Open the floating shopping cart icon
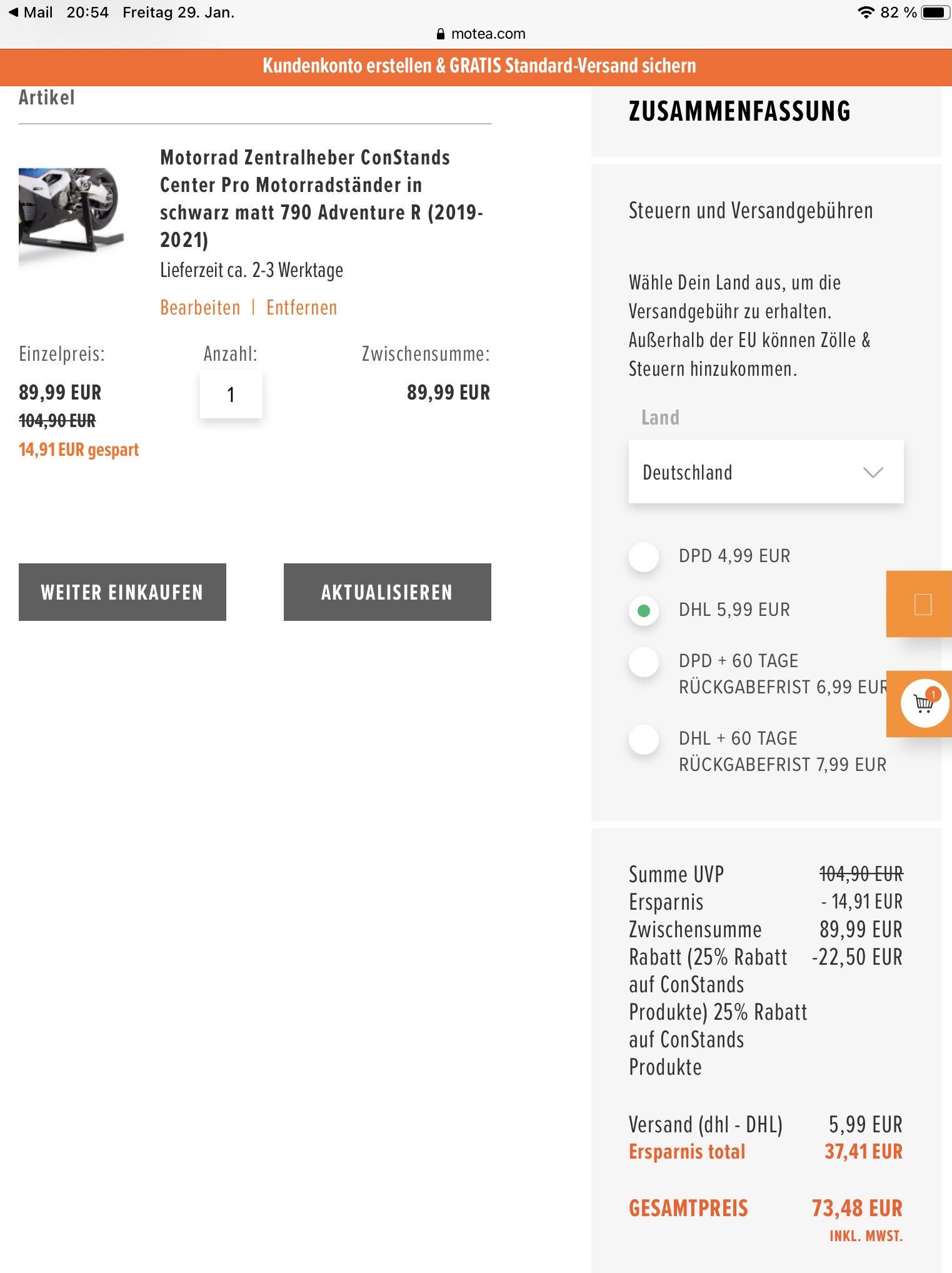The image size is (952, 1273). click(924, 703)
